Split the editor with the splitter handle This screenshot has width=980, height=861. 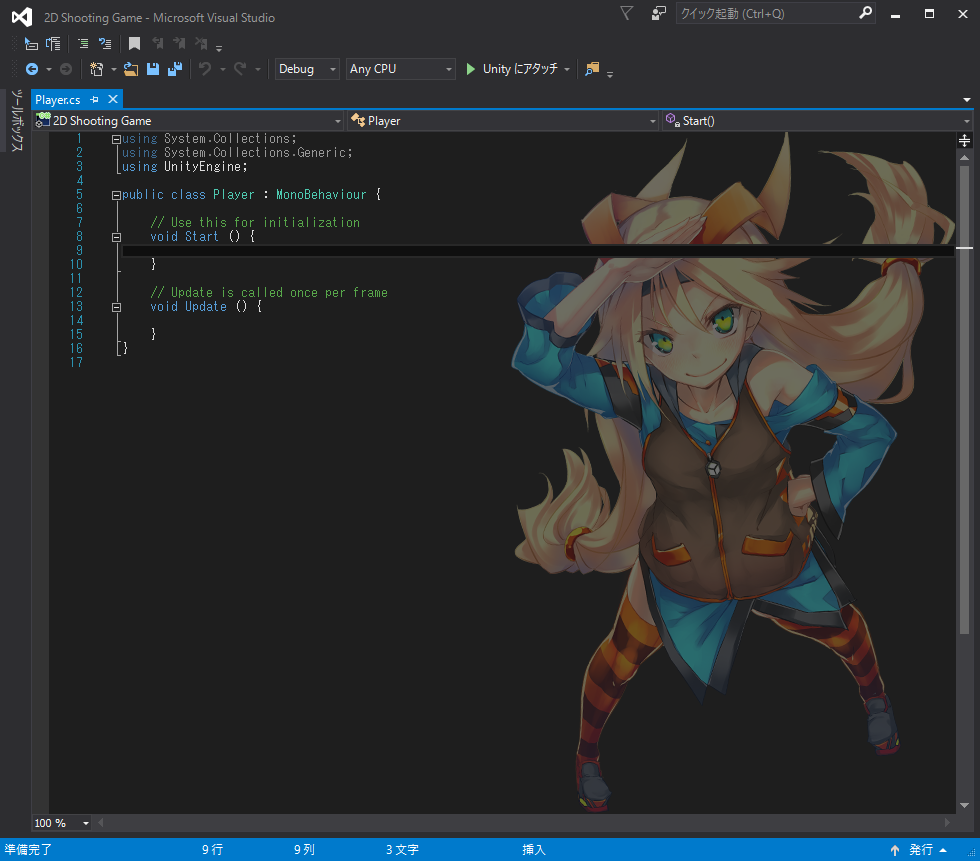(964, 140)
